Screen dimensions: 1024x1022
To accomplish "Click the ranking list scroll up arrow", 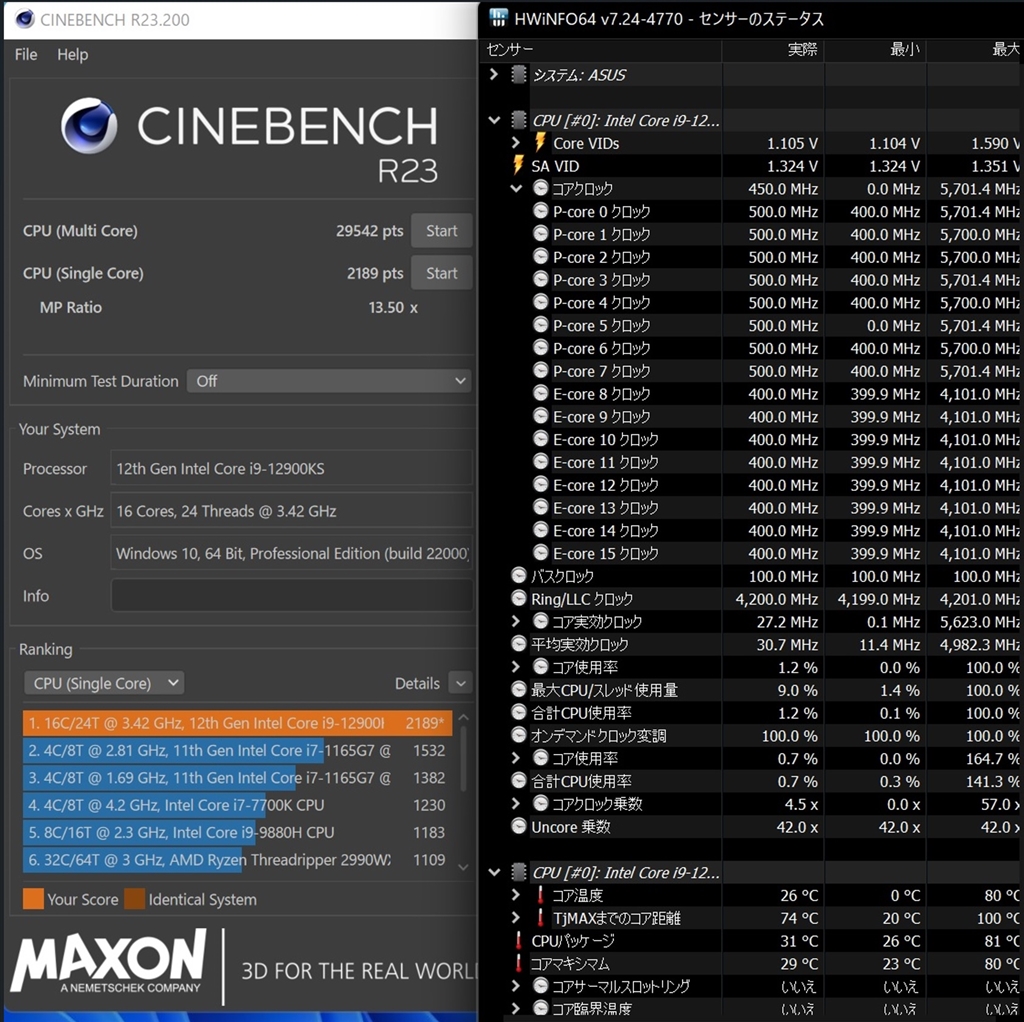I will pos(464,717).
